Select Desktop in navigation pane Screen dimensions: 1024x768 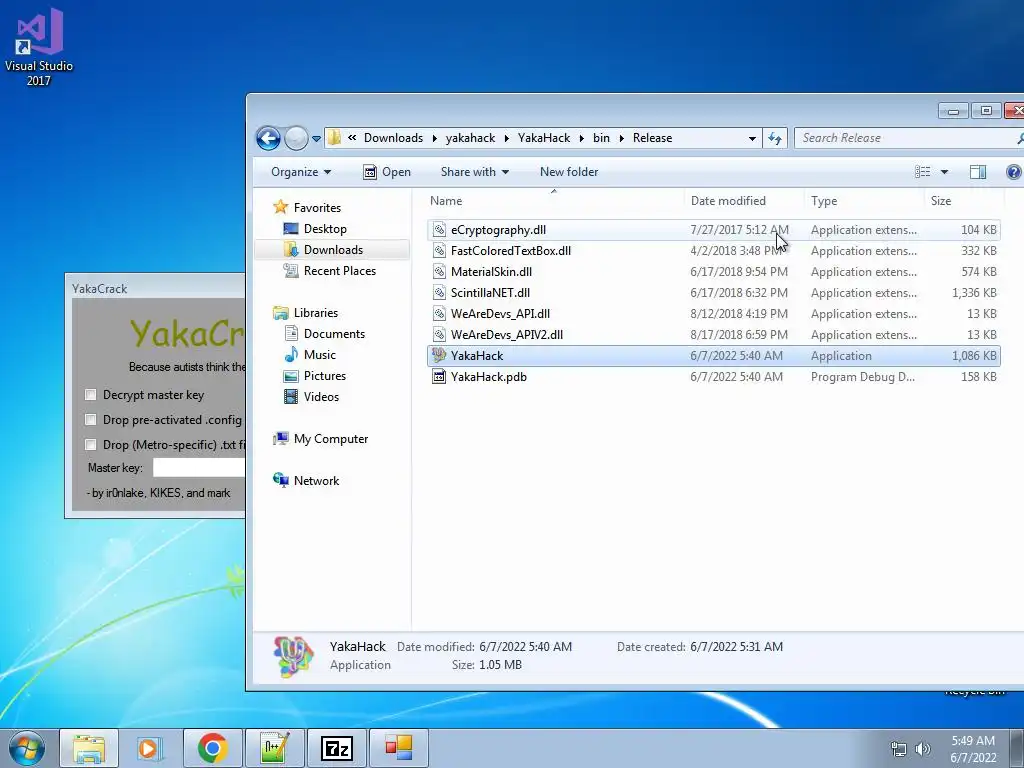tap(315, 229)
